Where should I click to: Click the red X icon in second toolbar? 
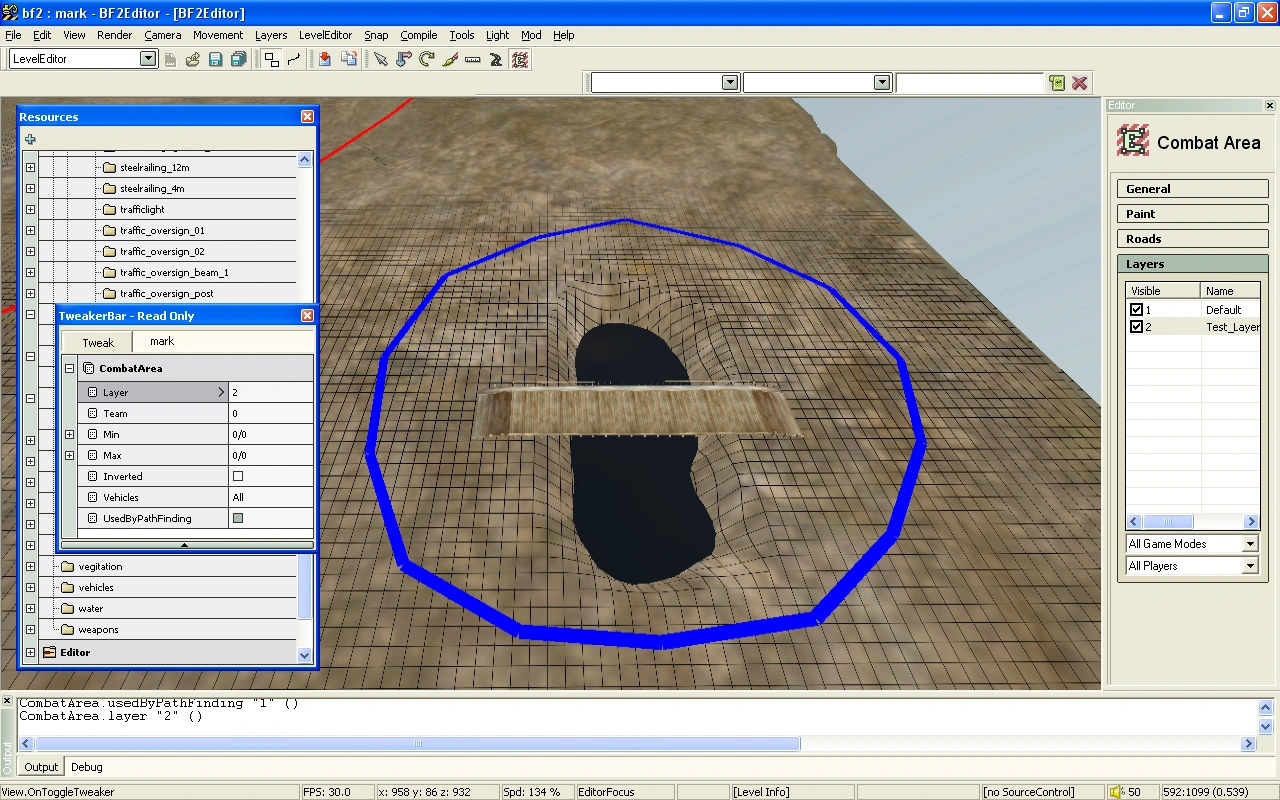[1080, 83]
